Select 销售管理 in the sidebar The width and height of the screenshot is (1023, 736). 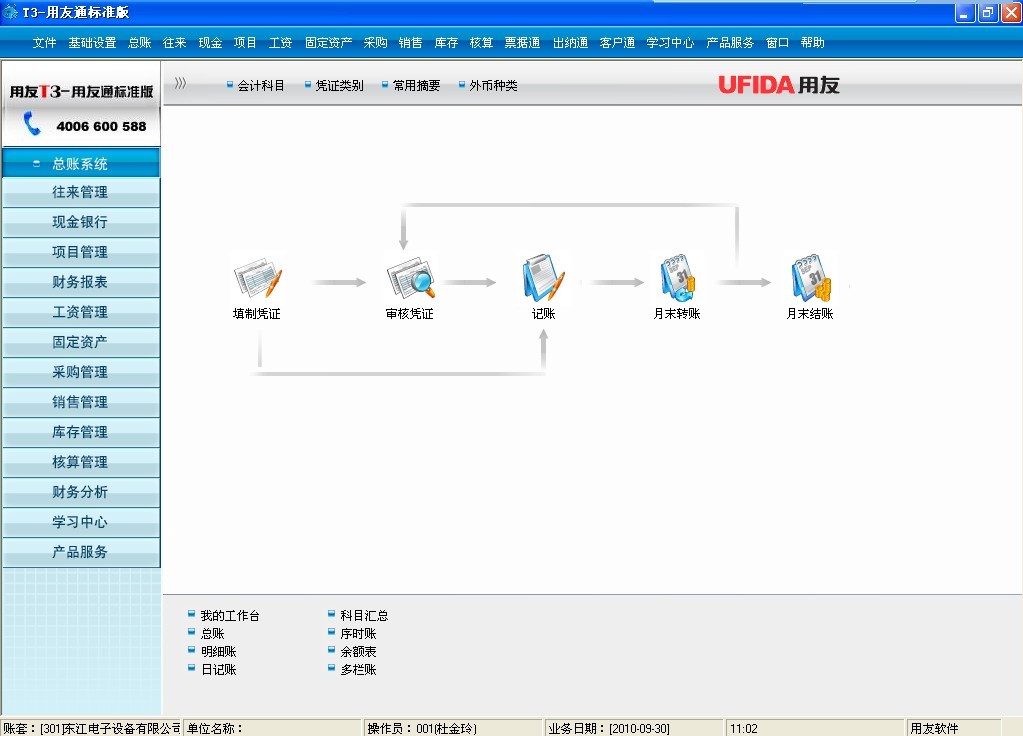[81, 403]
